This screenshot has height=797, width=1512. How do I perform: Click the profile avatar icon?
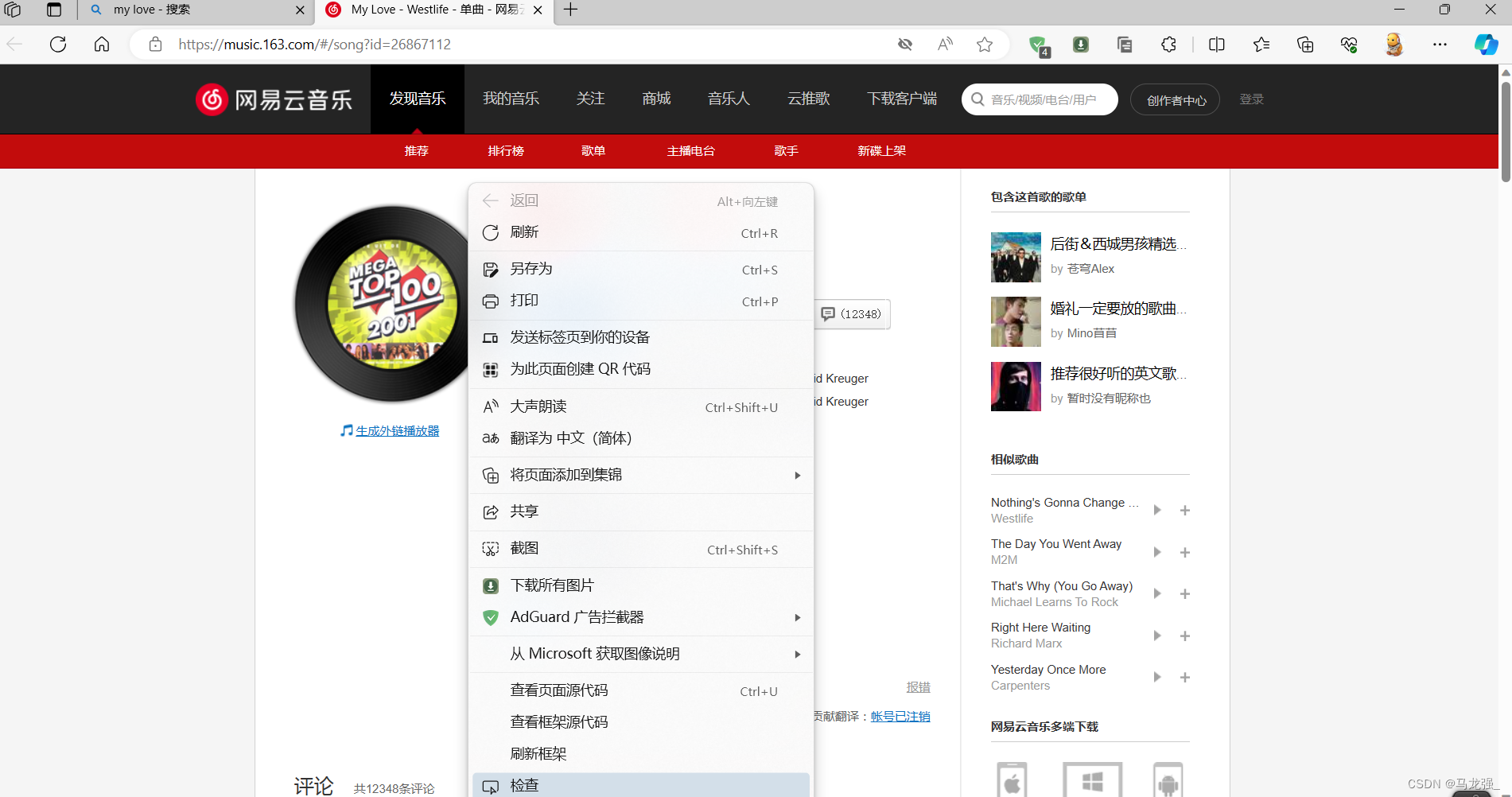(1393, 44)
